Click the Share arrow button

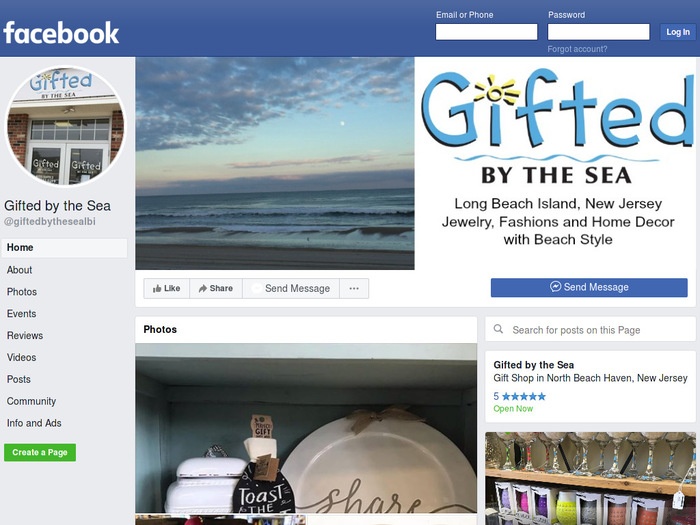(x=216, y=288)
